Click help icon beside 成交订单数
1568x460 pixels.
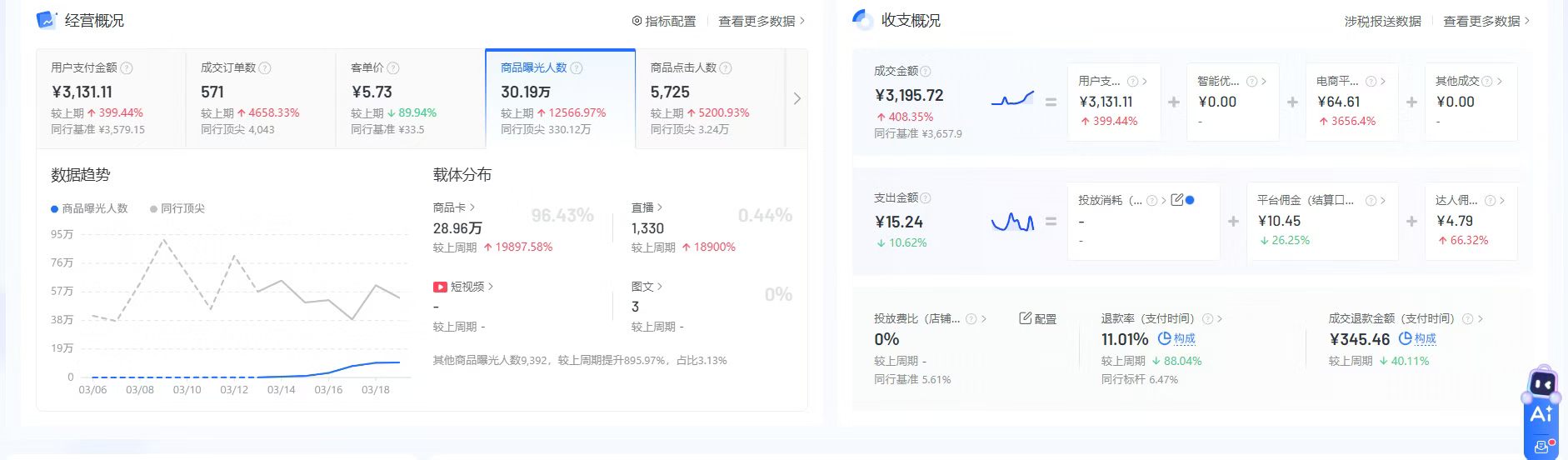(x=265, y=68)
